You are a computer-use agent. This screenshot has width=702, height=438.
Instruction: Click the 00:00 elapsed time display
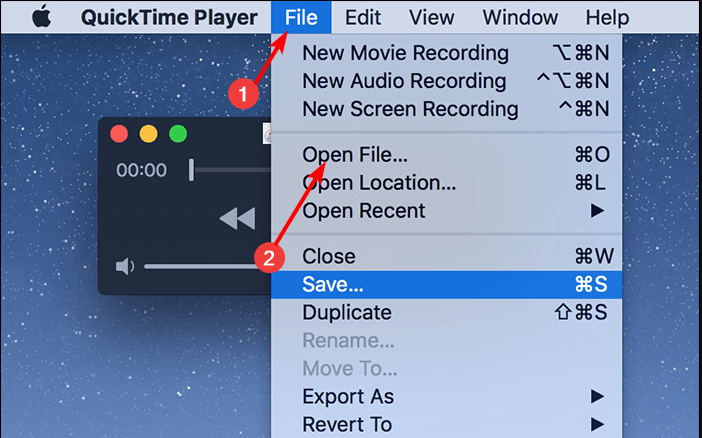[x=141, y=170]
